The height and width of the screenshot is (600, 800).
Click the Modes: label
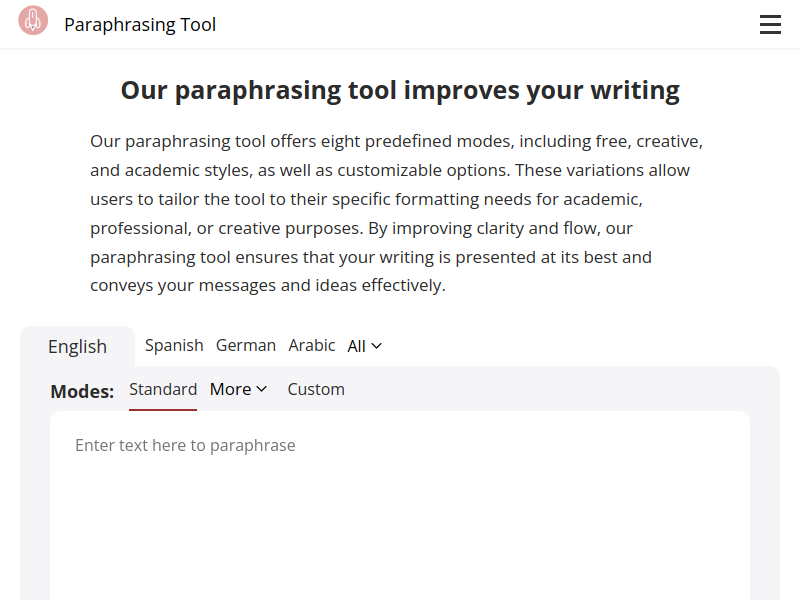pos(82,391)
